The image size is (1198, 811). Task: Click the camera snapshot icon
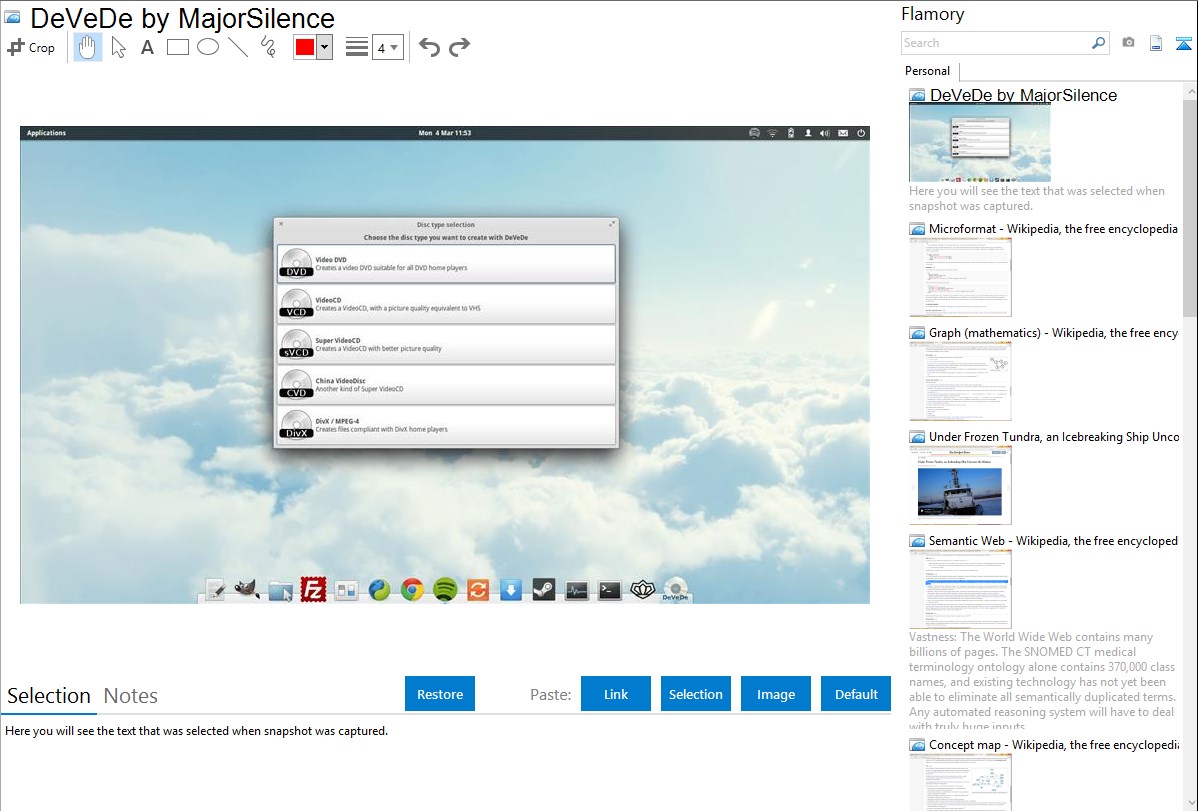tap(1128, 43)
